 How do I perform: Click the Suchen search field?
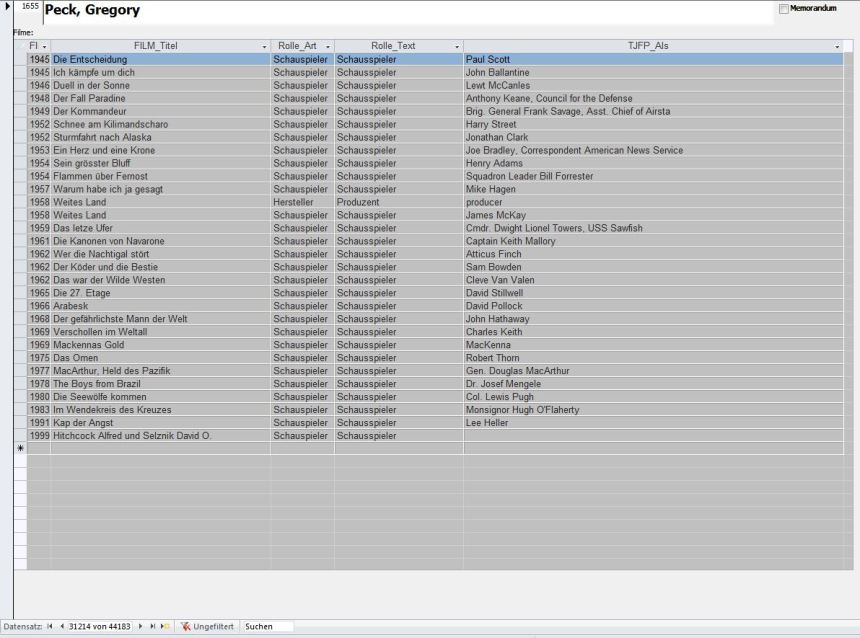pyautogui.click(x=268, y=627)
